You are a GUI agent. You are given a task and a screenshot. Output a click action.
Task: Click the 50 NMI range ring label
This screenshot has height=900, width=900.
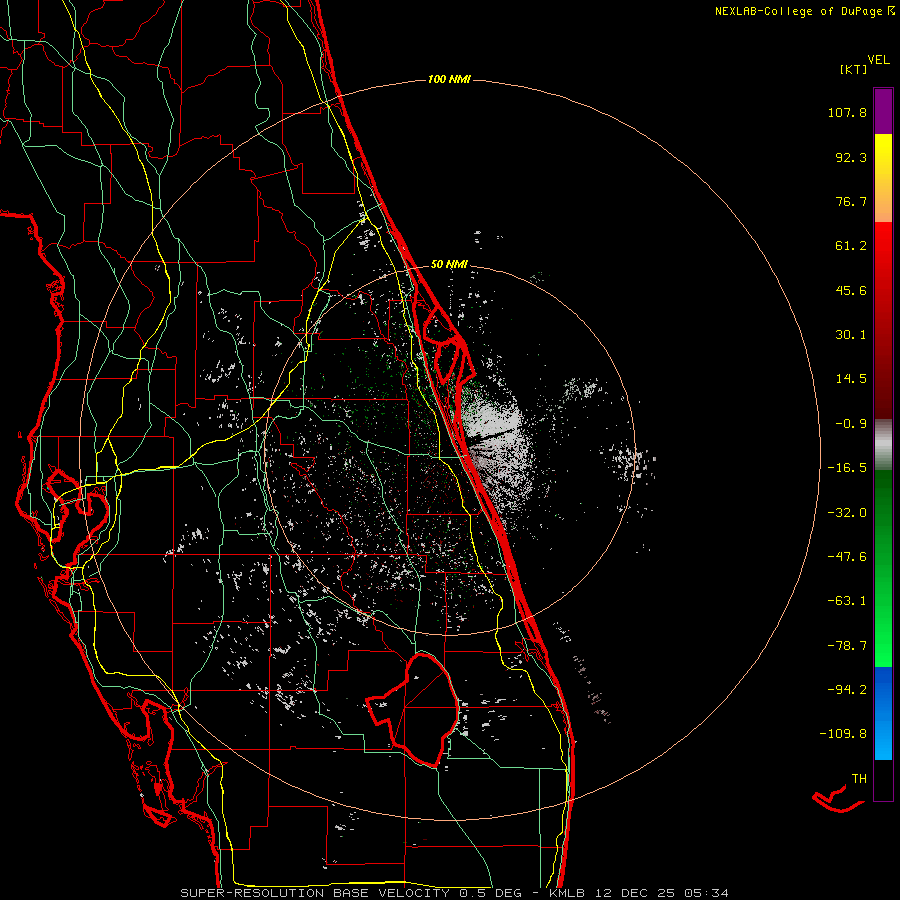449,265
